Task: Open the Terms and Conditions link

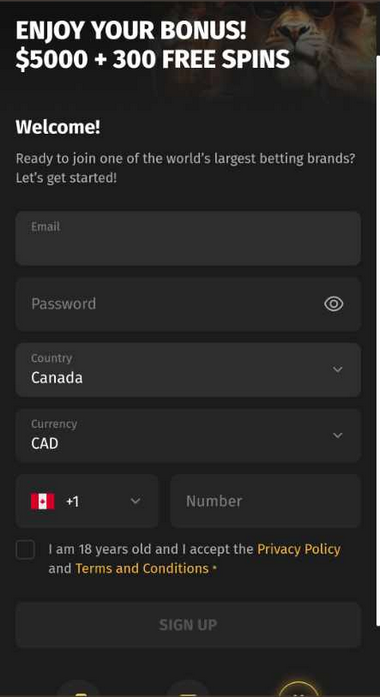Action: click(142, 569)
